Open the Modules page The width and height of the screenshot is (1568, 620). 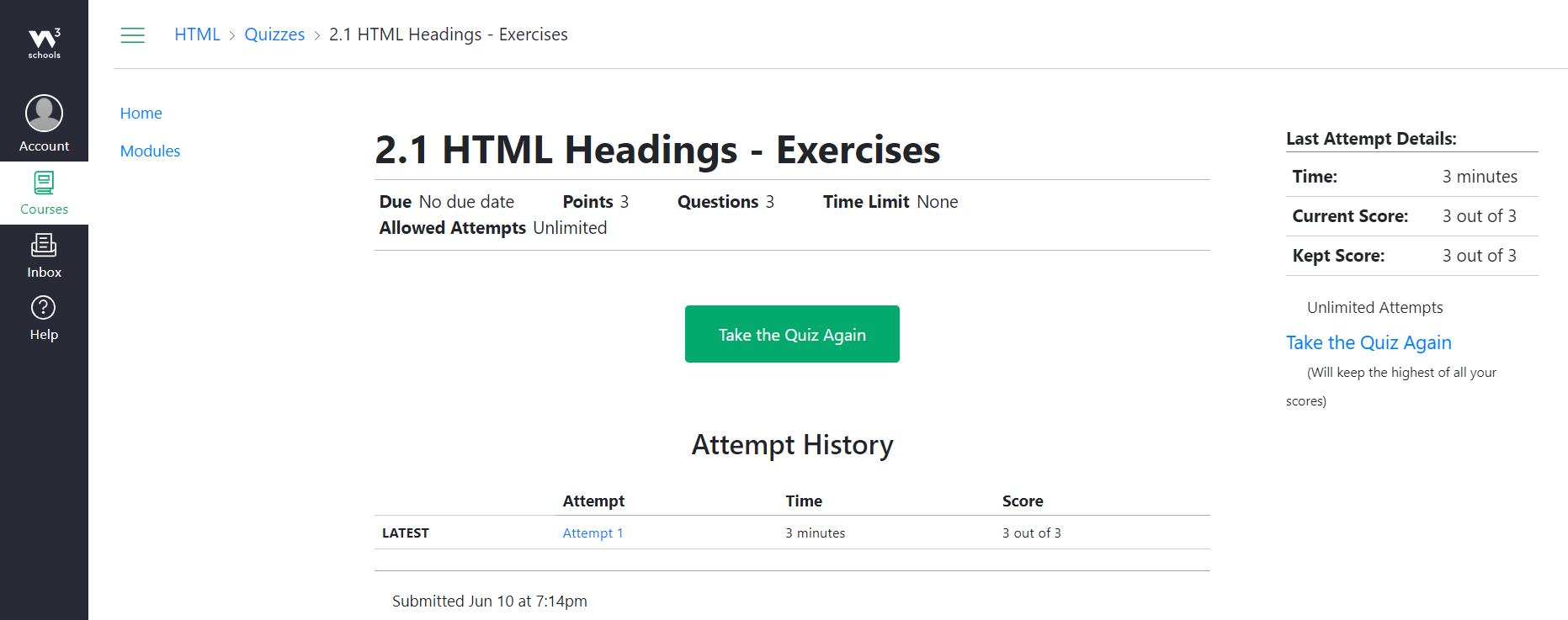tap(150, 151)
